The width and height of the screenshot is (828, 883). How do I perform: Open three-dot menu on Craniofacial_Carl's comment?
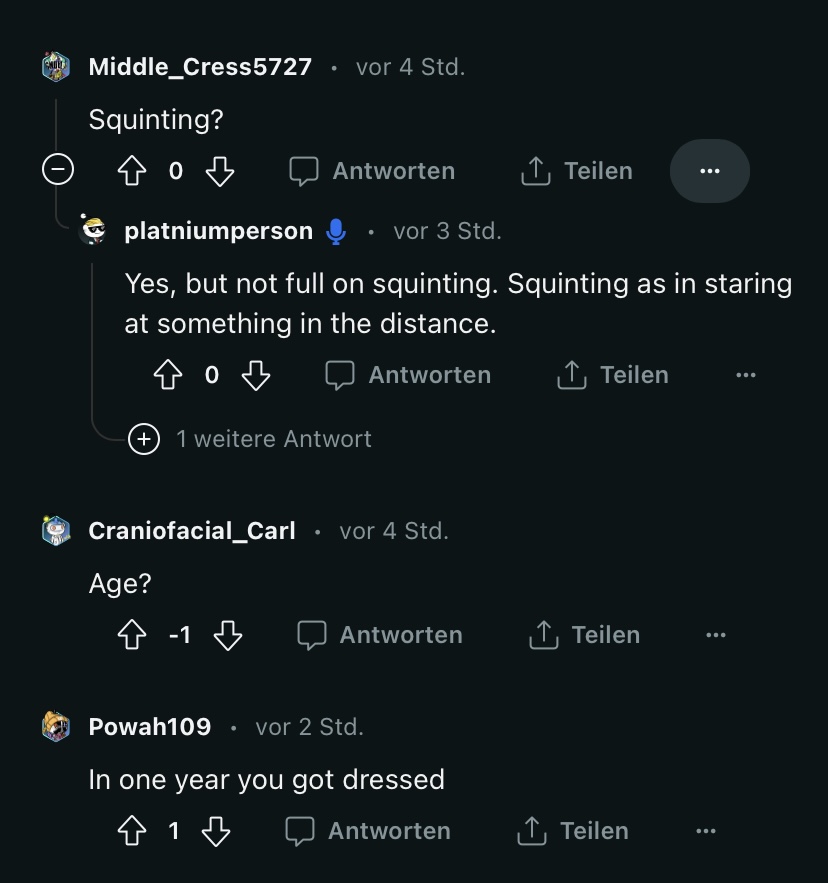click(716, 635)
